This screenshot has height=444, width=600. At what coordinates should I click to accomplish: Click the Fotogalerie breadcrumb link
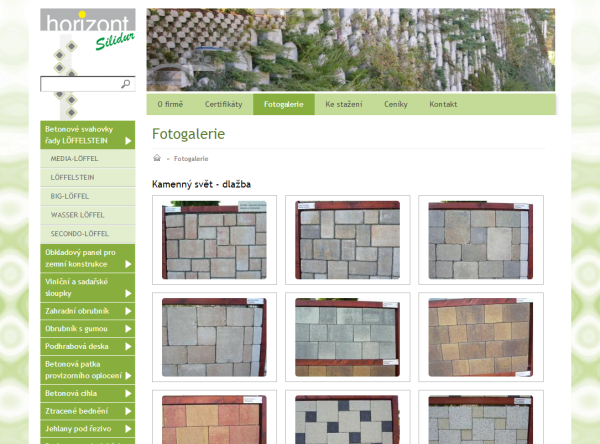[191, 158]
